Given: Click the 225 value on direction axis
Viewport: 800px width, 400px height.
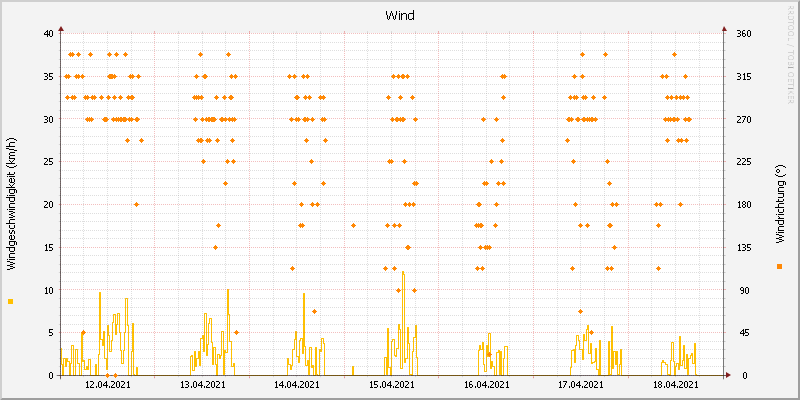Looking at the screenshot, I should point(743,162).
